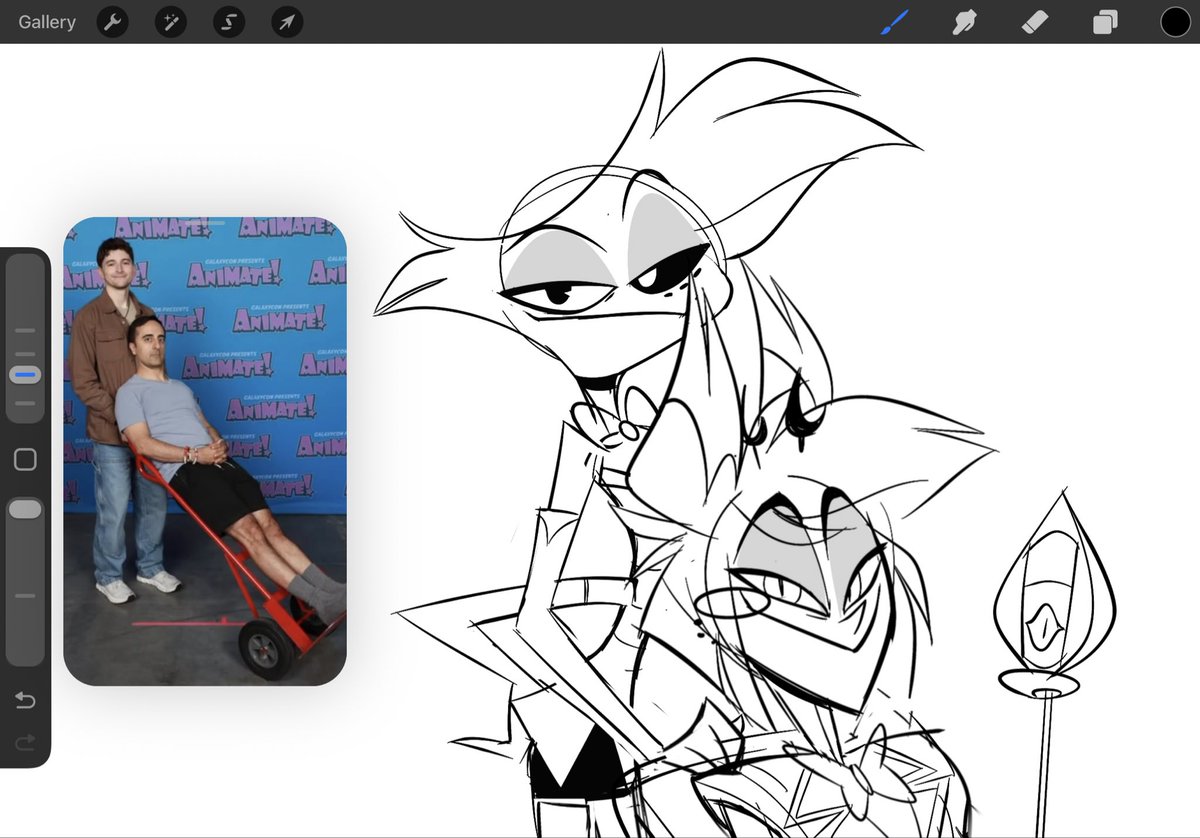Undo the last stroke
Image resolution: width=1200 pixels, height=838 pixels.
click(x=25, y=700)
